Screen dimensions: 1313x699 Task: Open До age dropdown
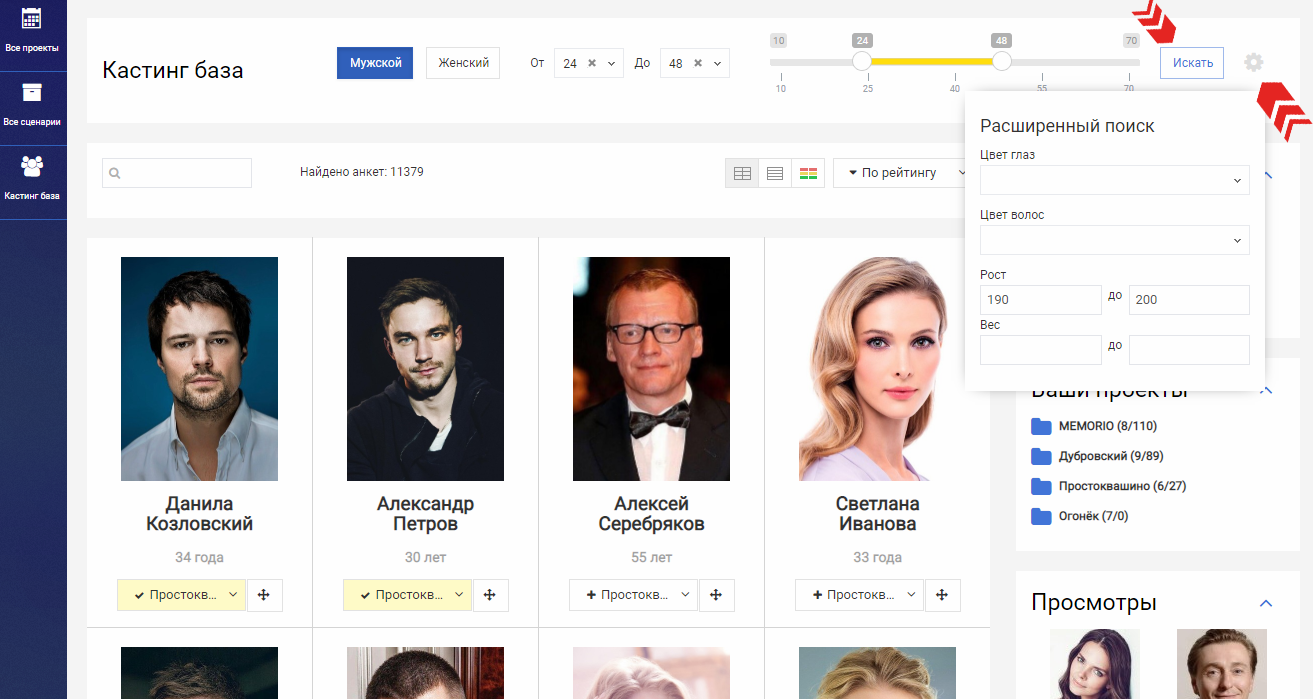pyautogui.click(x=718, y=63)
